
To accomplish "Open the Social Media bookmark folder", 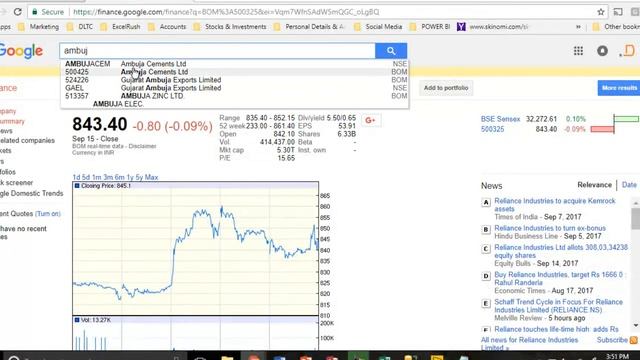I will 378,27.
